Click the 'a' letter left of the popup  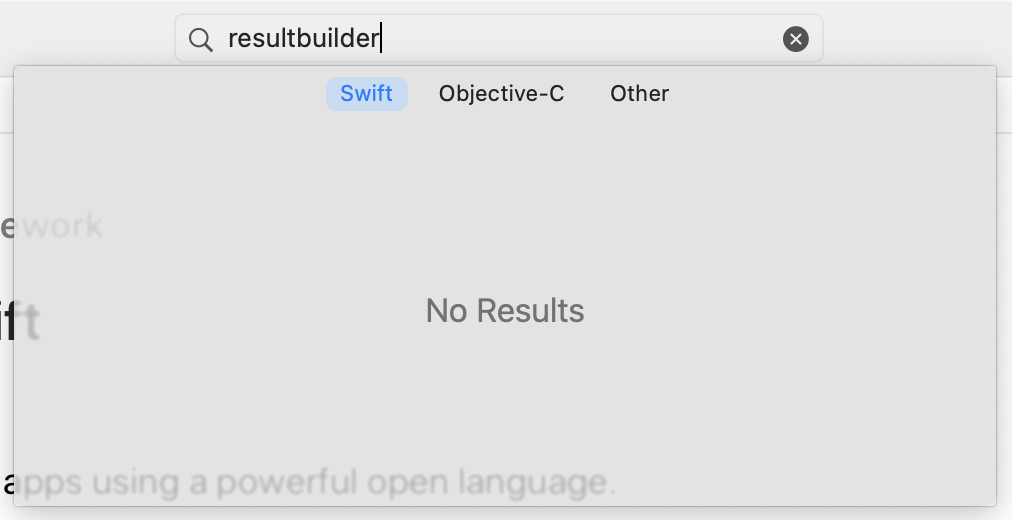click(7, 483)
